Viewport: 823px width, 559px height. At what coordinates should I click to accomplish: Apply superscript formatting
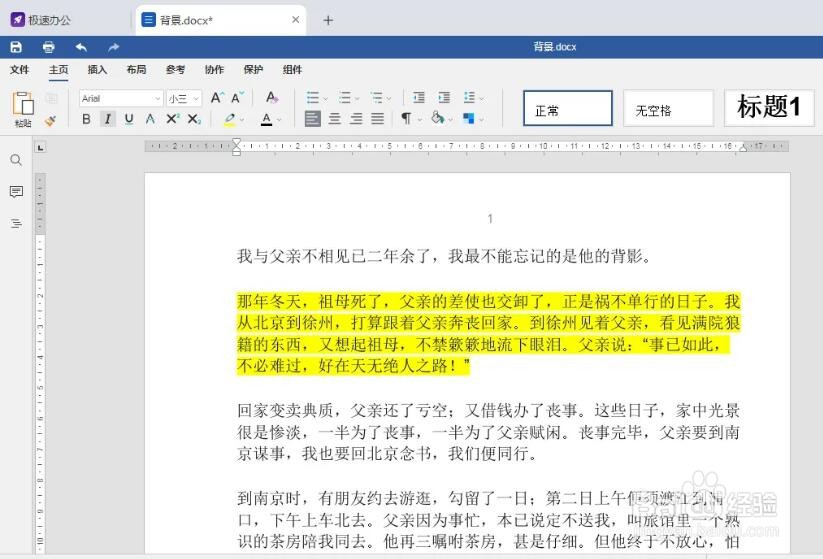click(x=172, y=119)
